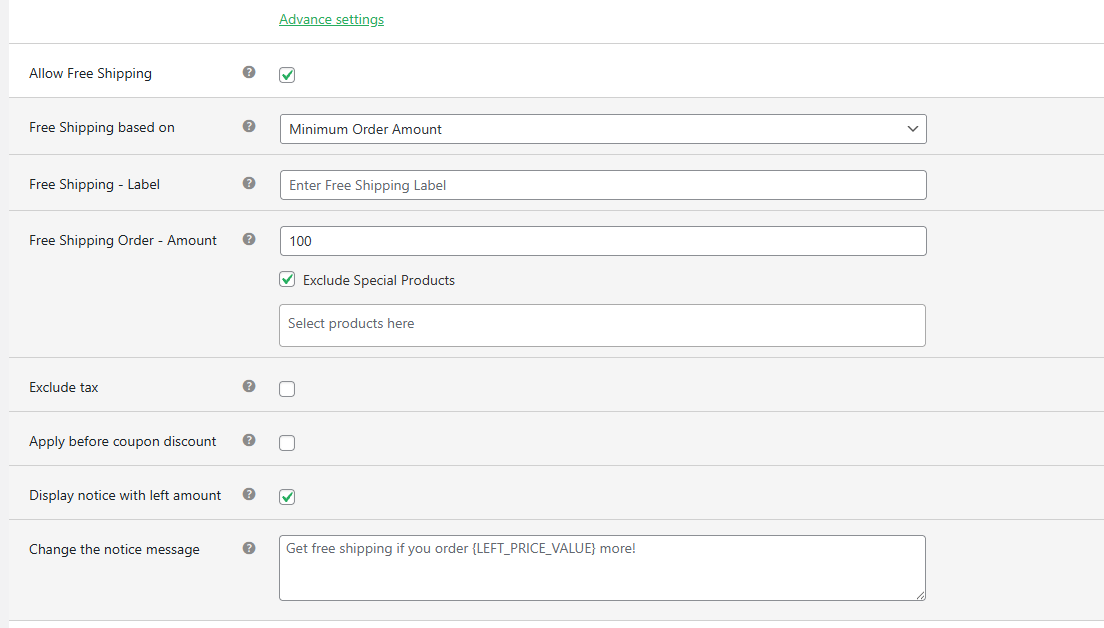Disable Display notice with left amount checkbox
Screen dimensions: 1104x628
(x=287, y=497)
